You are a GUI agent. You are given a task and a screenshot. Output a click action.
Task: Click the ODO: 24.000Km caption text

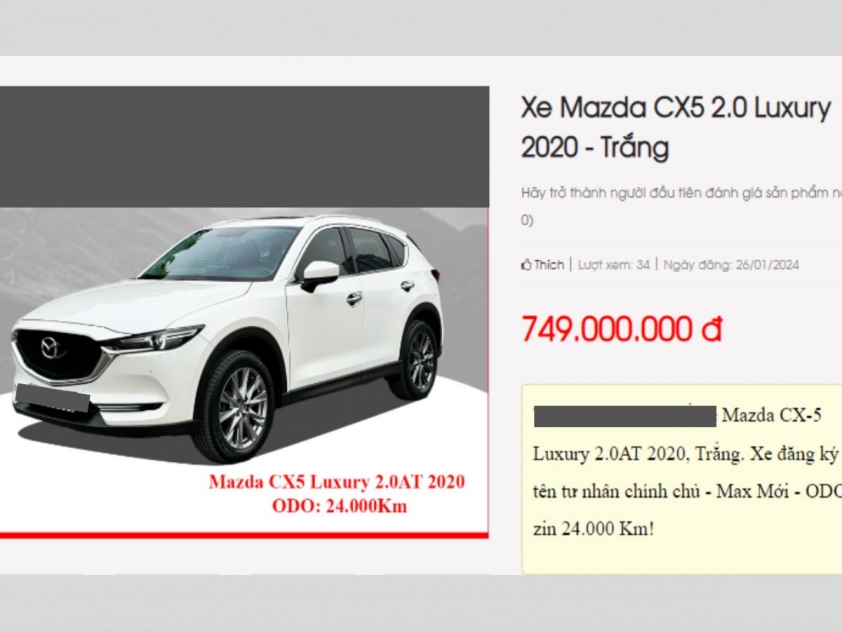[x=339, y=506]
